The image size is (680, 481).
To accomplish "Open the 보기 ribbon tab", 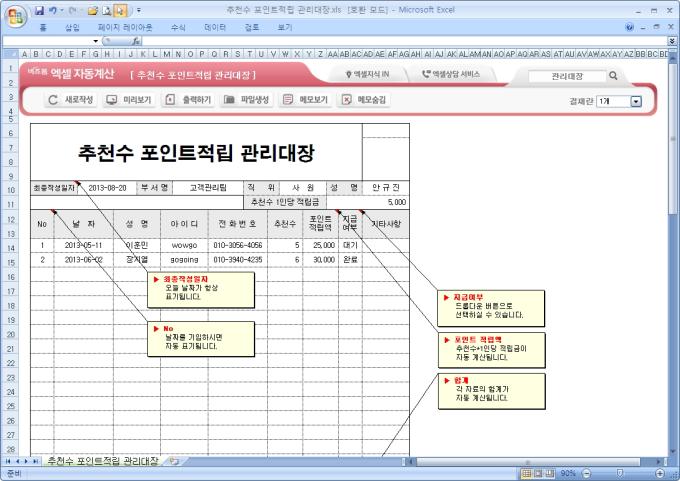I will [284, 27].
